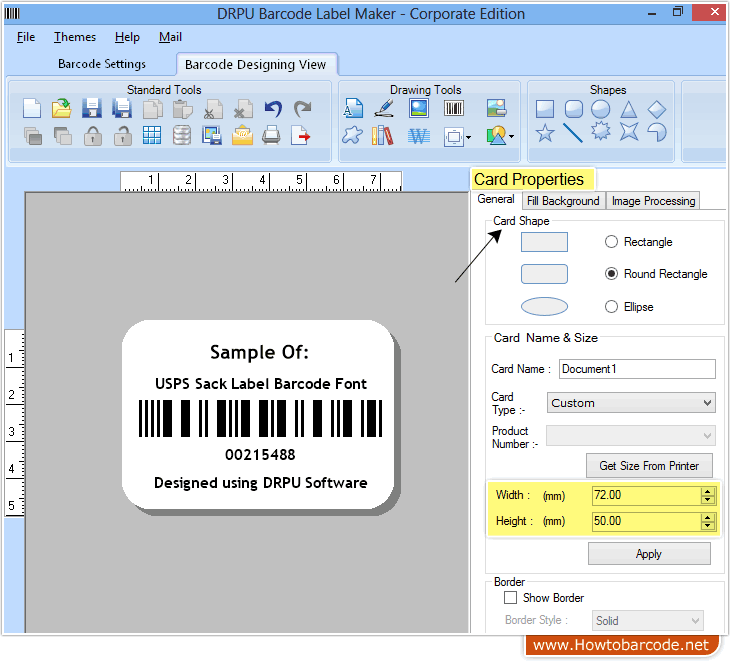Choose the diamond shape tool

pyautogui.click(x=657, y=109)
